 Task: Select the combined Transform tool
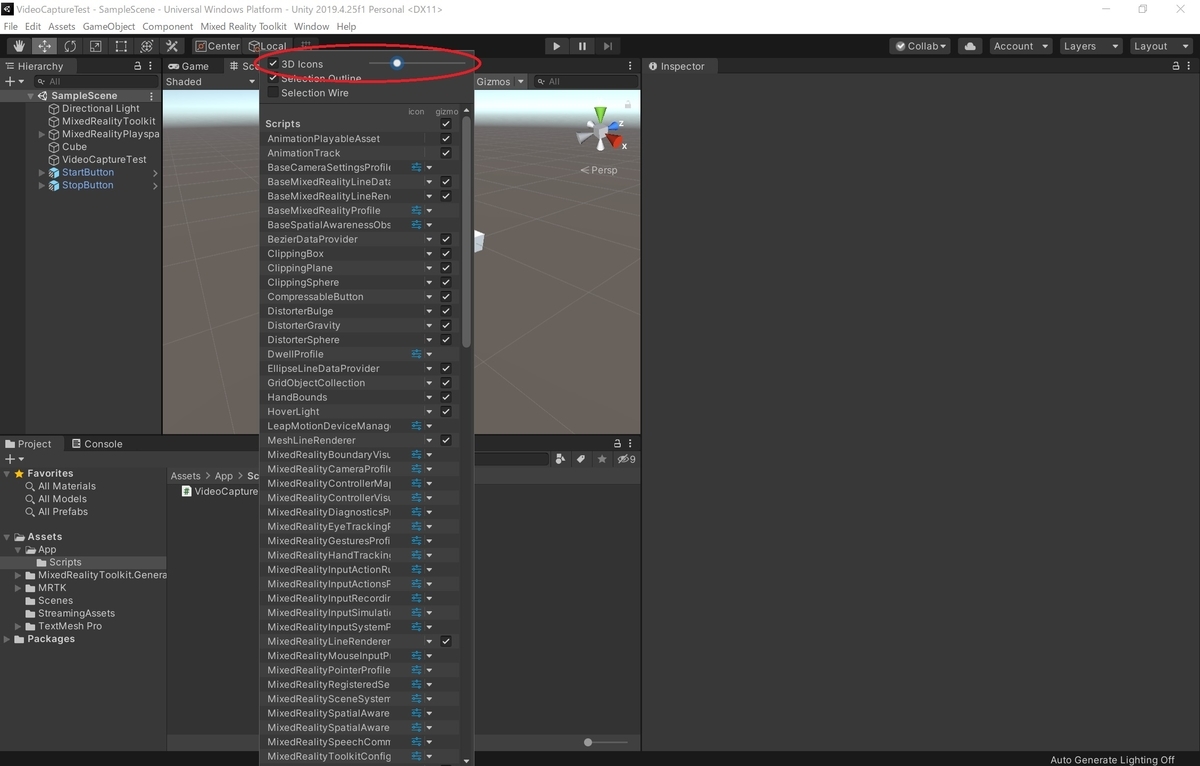tap(147, 46)
